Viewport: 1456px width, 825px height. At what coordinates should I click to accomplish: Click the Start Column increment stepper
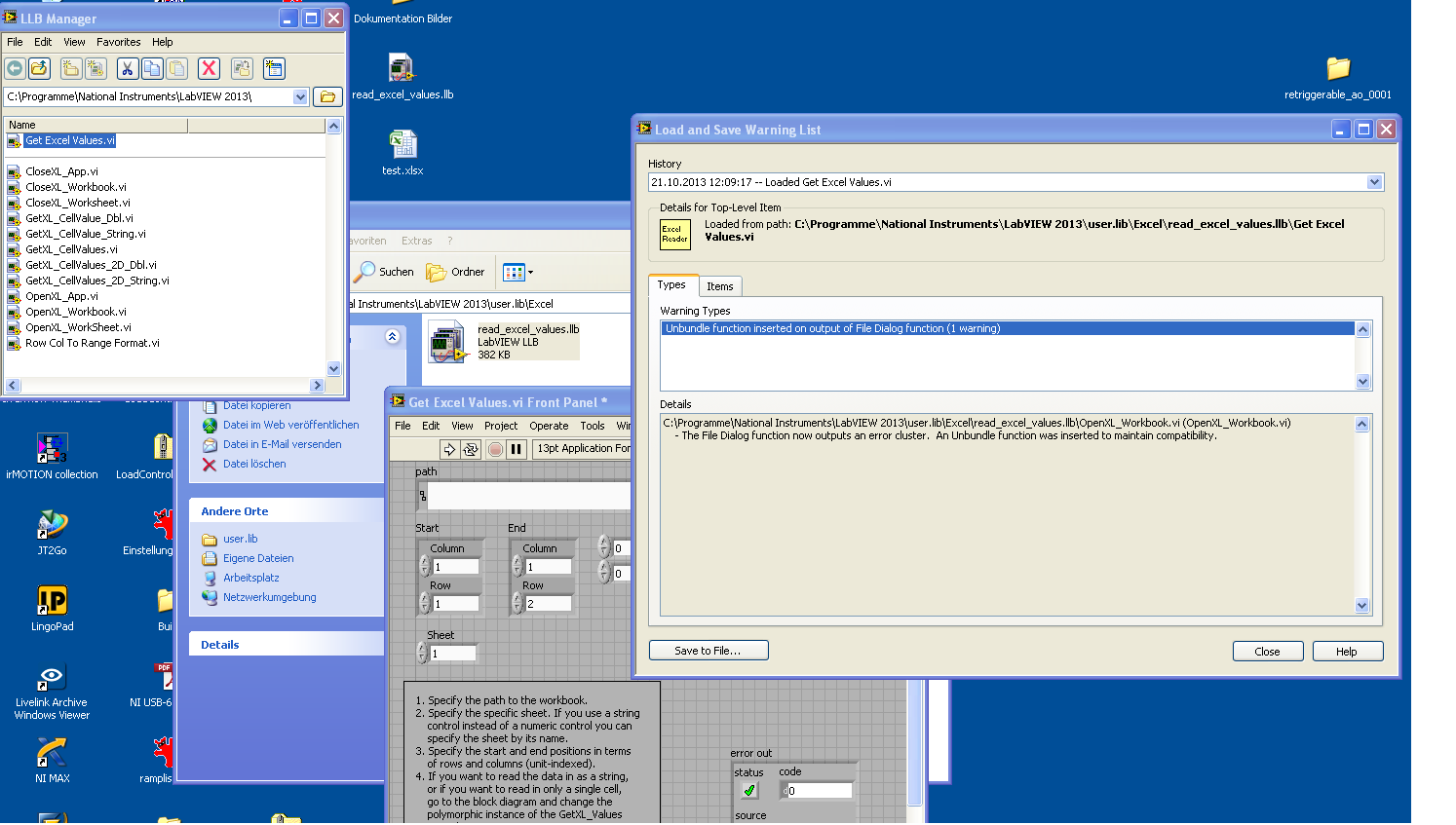pyautogui.click(x=424, y=562)
